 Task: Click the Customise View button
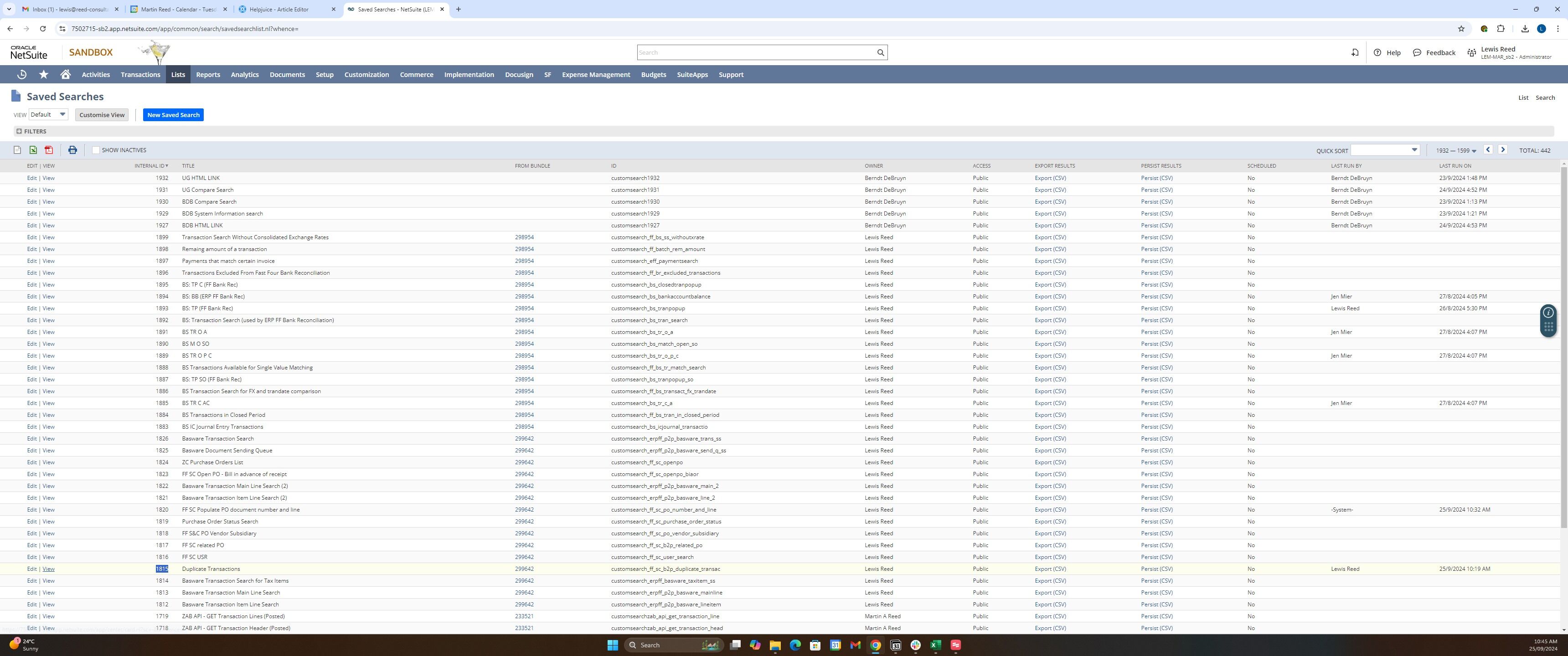[x=102, y=115]
